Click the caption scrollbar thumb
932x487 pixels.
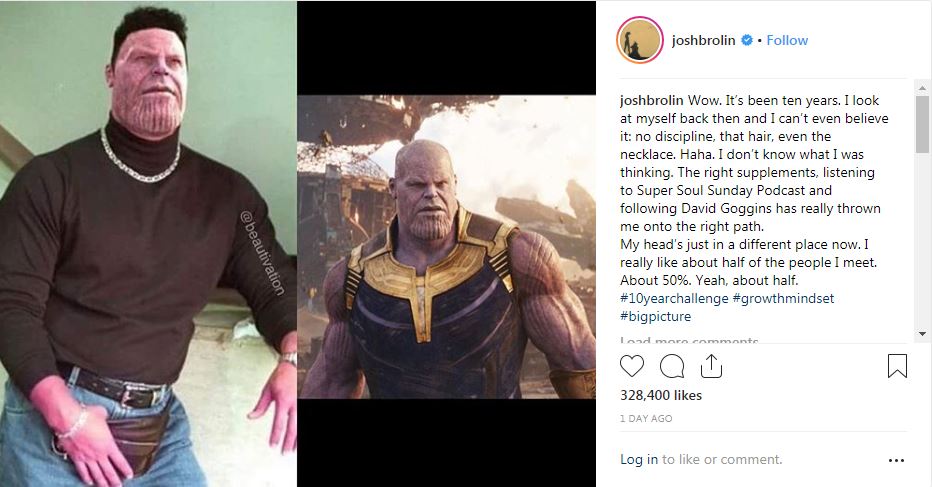click(x=922, y=124)
